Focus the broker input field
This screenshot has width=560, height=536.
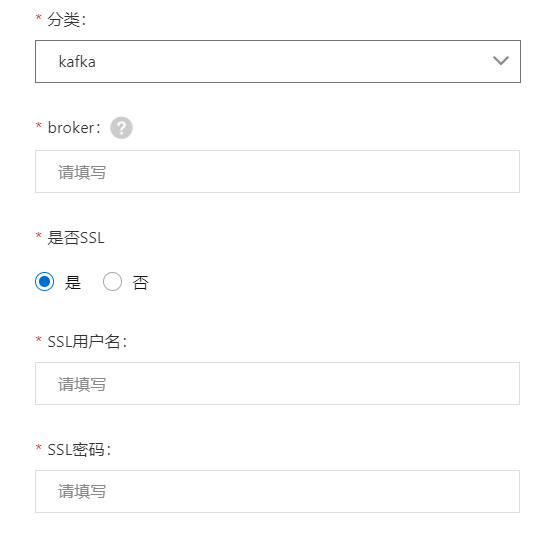coord(278,171)
